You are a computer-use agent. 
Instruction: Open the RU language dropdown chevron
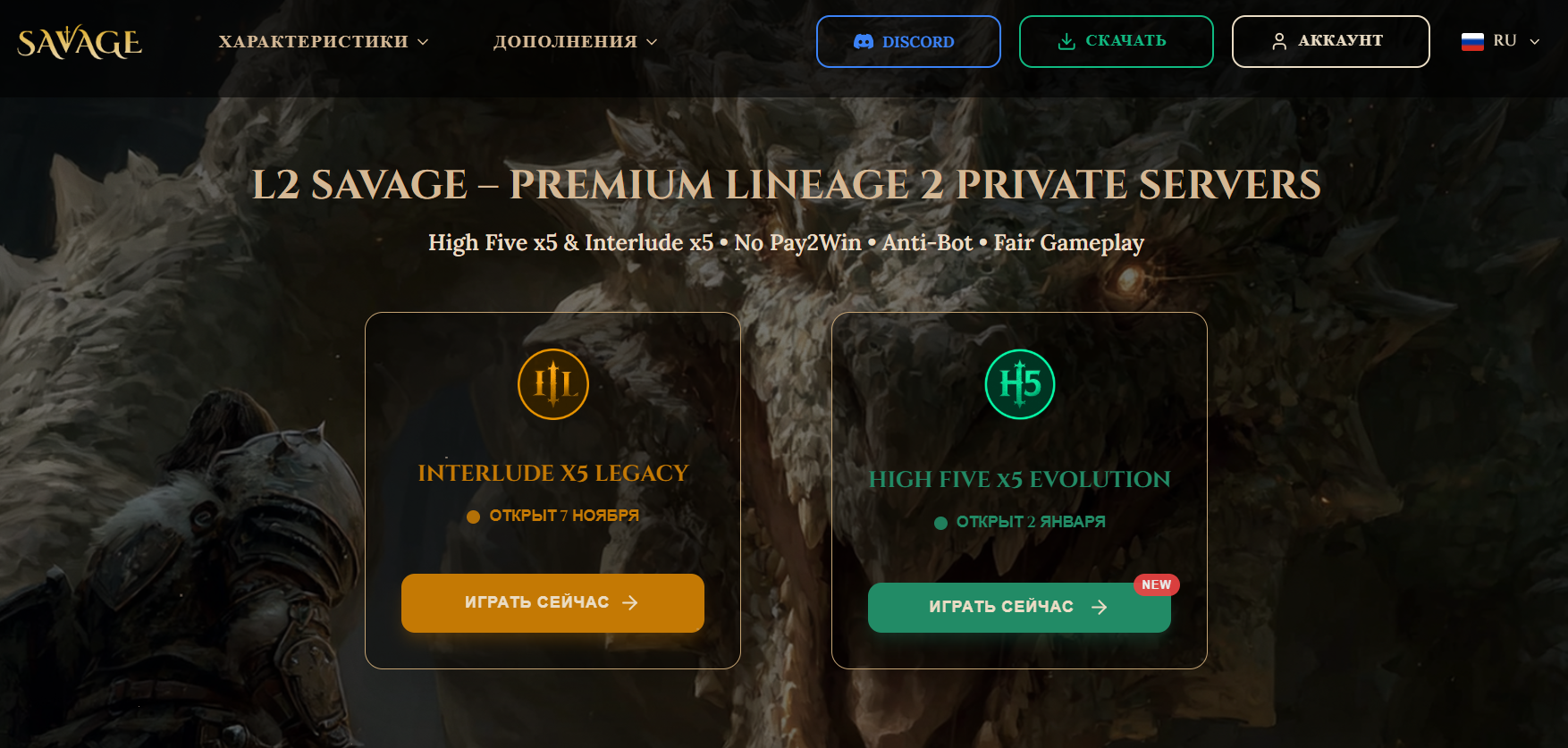point(1535,41)
